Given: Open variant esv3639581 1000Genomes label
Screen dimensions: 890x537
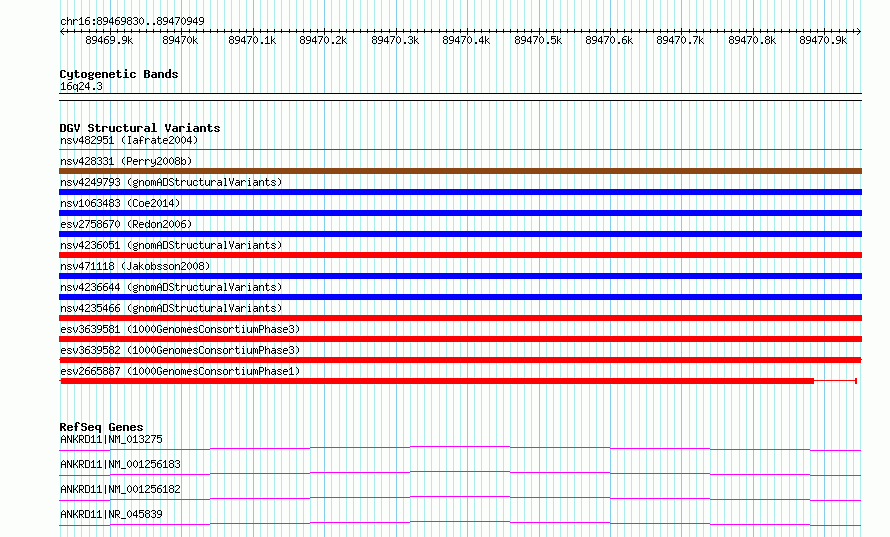Looking at the screenshot, I should [180, 329].
